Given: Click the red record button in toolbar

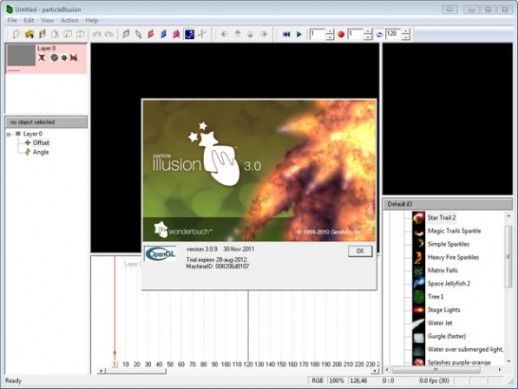Looking at the screenshot, I should coord(341,34).
